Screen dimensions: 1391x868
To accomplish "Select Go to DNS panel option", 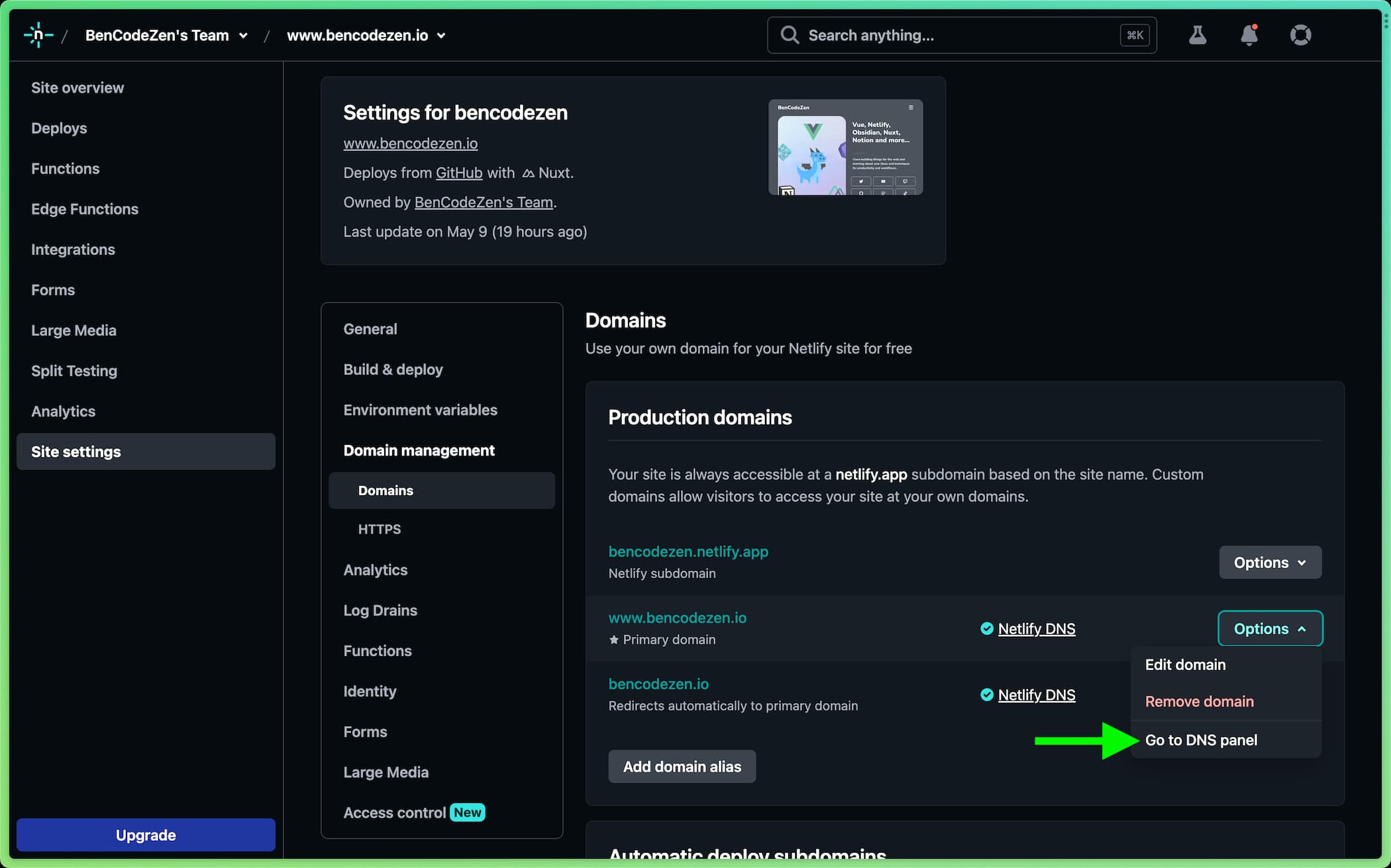I will (x=1201, y=739).
